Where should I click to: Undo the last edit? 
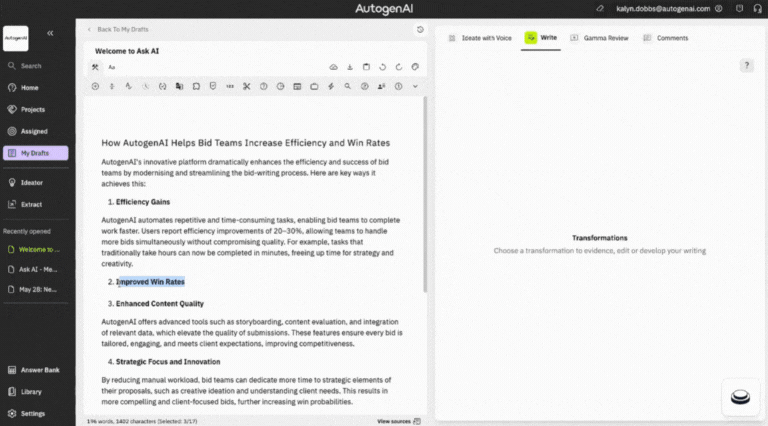(x=383, y=67)
